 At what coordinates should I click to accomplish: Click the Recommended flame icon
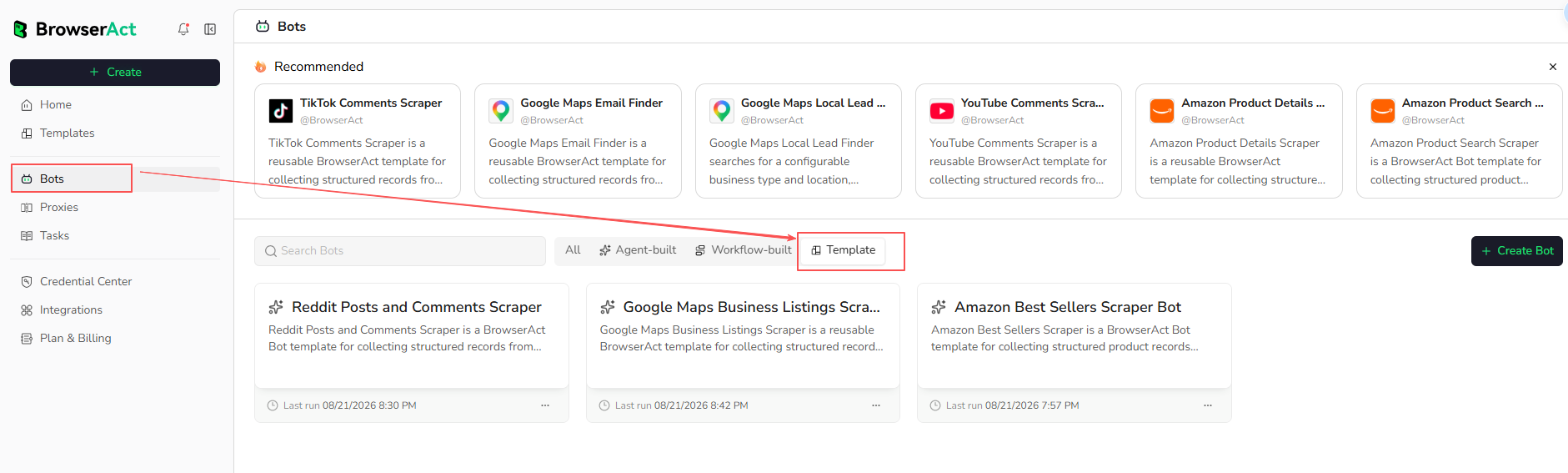point(261,67)
